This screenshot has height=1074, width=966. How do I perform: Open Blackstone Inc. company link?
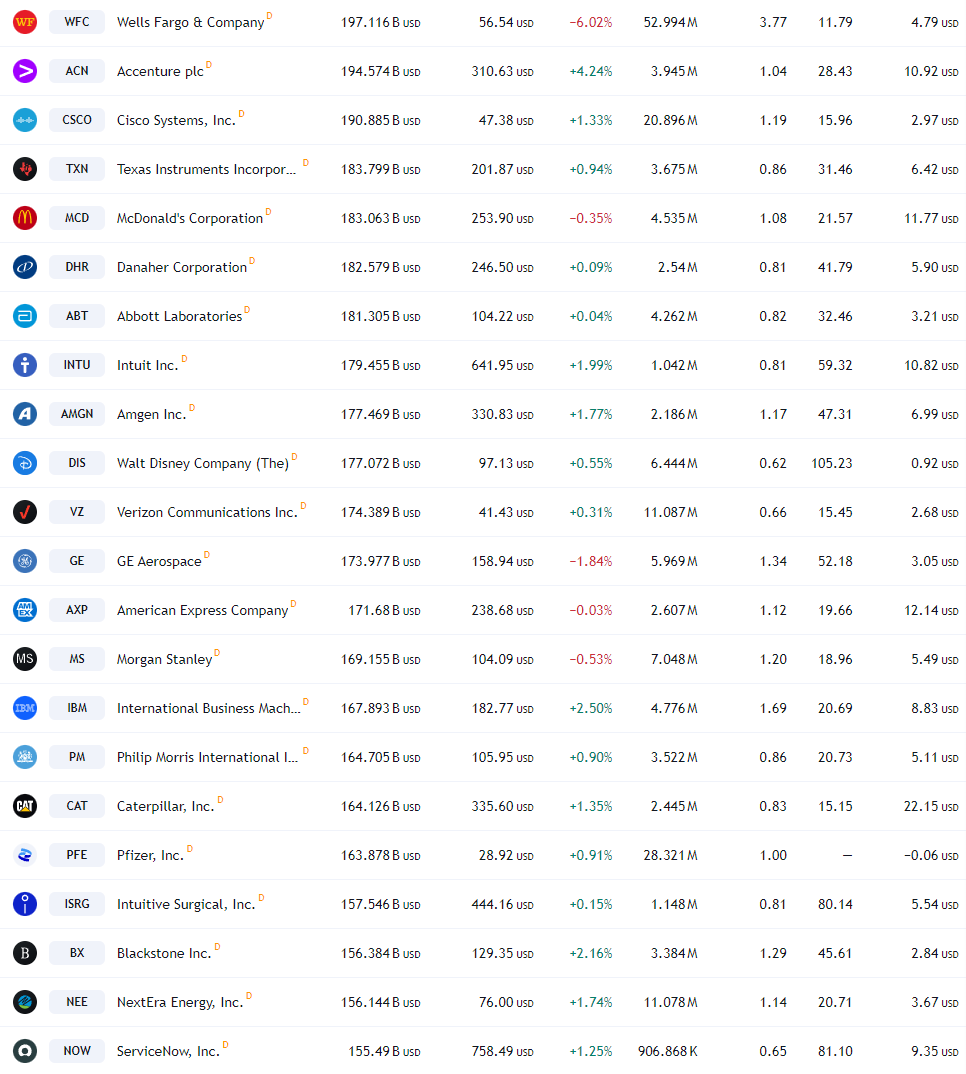(x=164, y=953)
